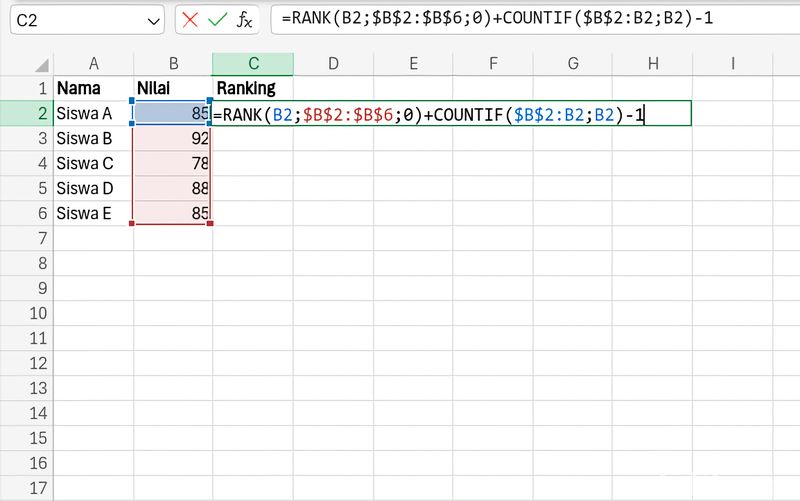This screenshot has height=501, width=800.
Task: Select column F header
Action: coord(493,64)
